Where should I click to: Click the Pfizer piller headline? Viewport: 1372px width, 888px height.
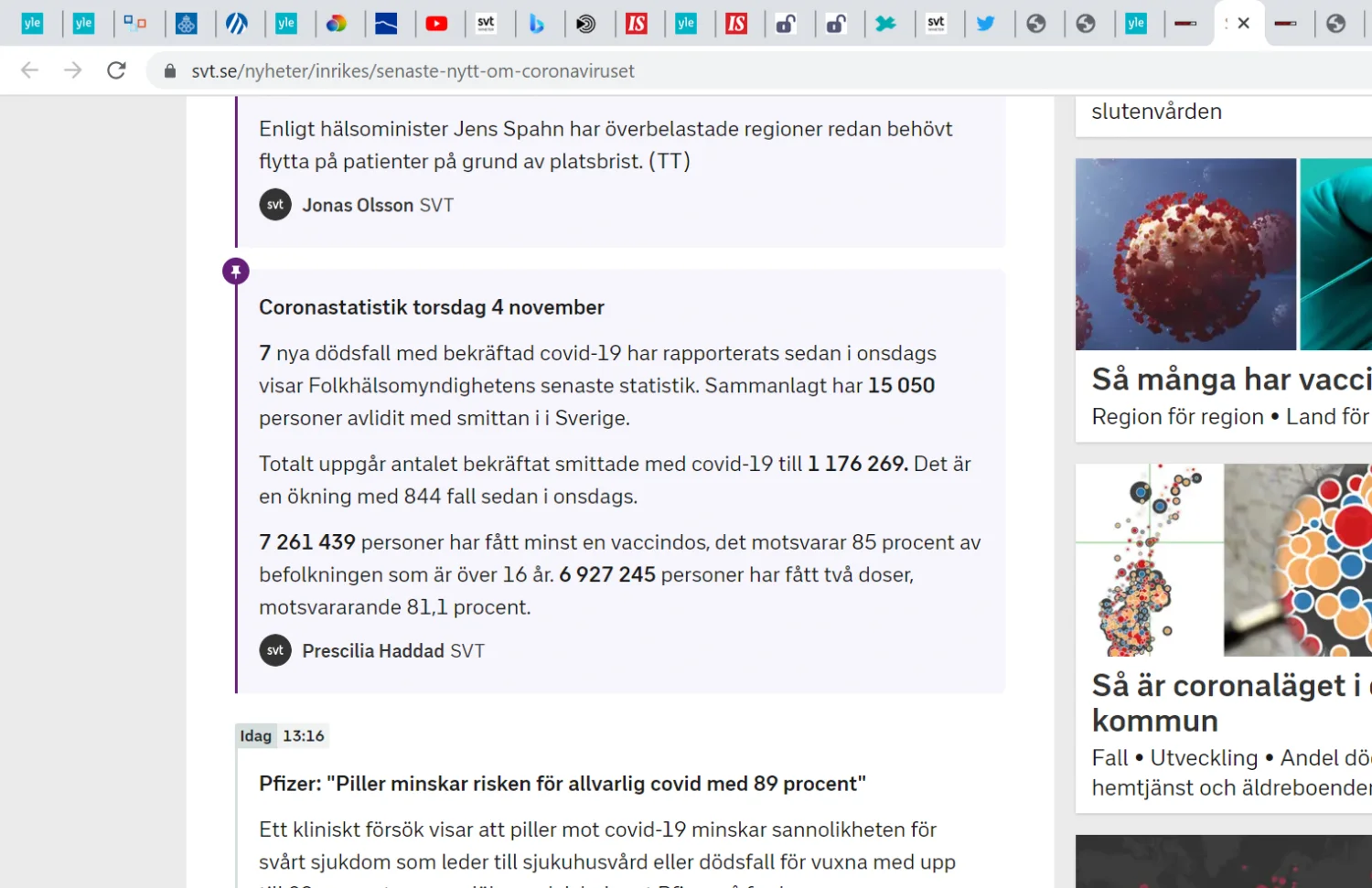(562, 784)
